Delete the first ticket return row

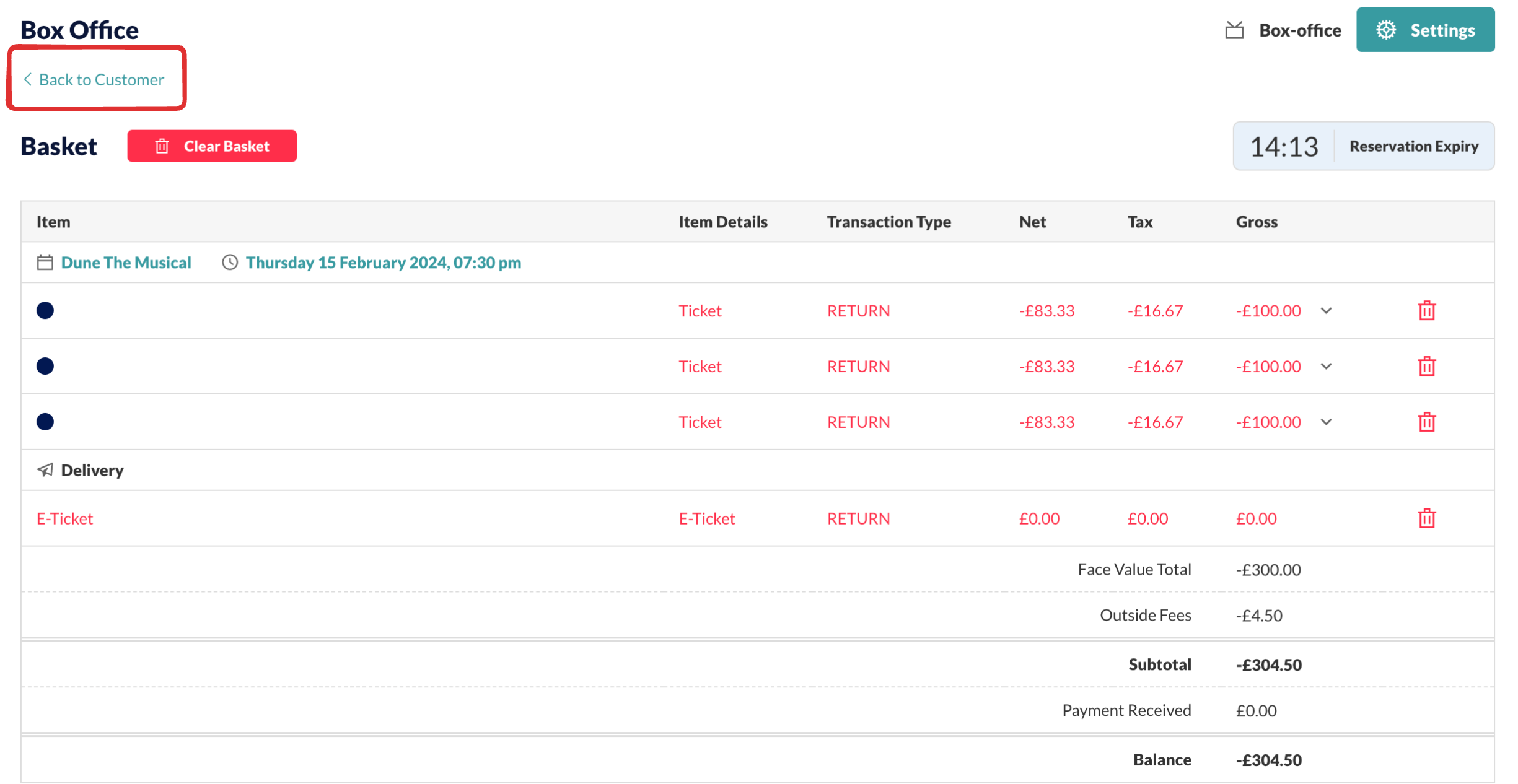(x=1427, y=310)
